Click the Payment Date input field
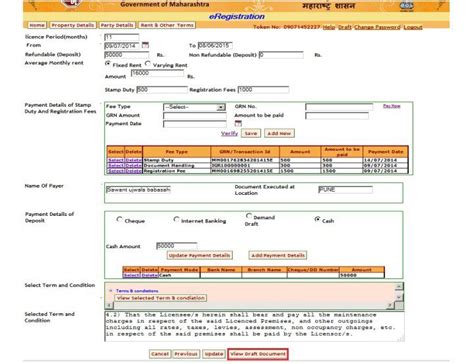Screen dimensions: 474x364 [195, 124]
